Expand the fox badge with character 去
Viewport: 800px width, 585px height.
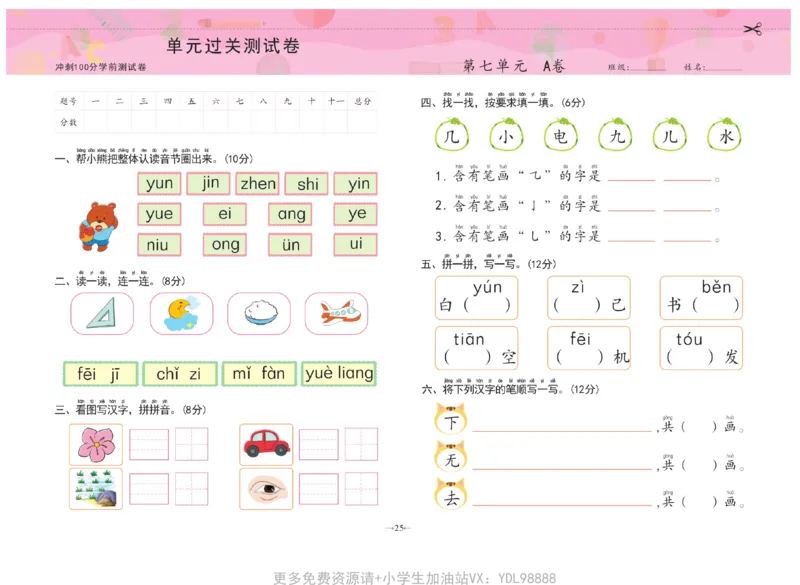click(x=450, y=497)
